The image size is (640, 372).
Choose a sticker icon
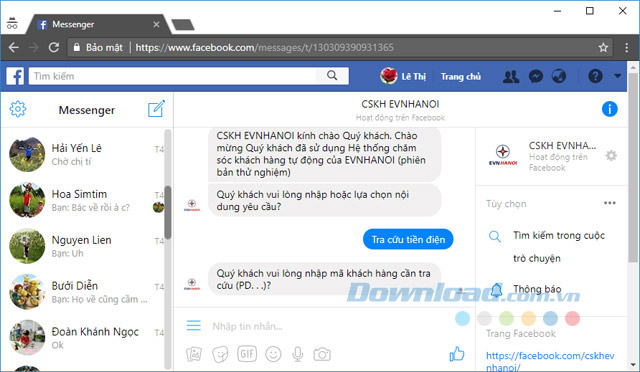coord(220,354)
